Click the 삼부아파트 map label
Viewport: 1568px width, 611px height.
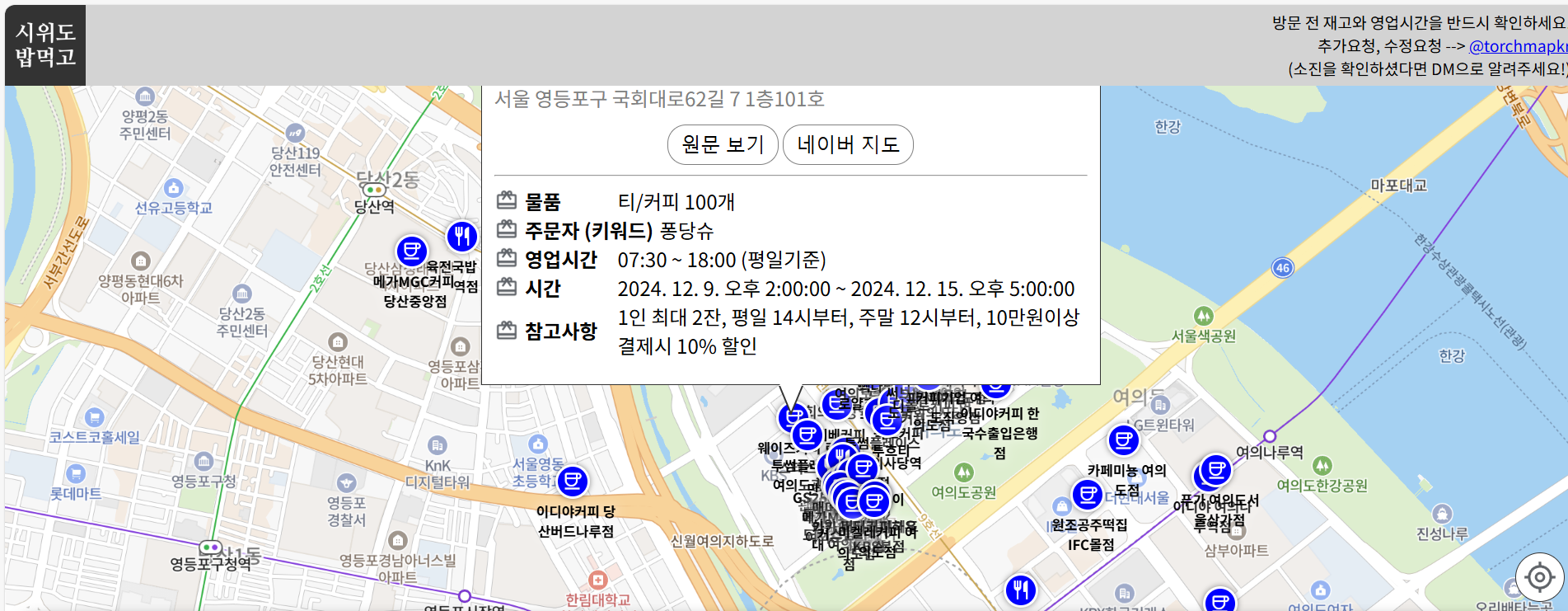click(1237, 550)
